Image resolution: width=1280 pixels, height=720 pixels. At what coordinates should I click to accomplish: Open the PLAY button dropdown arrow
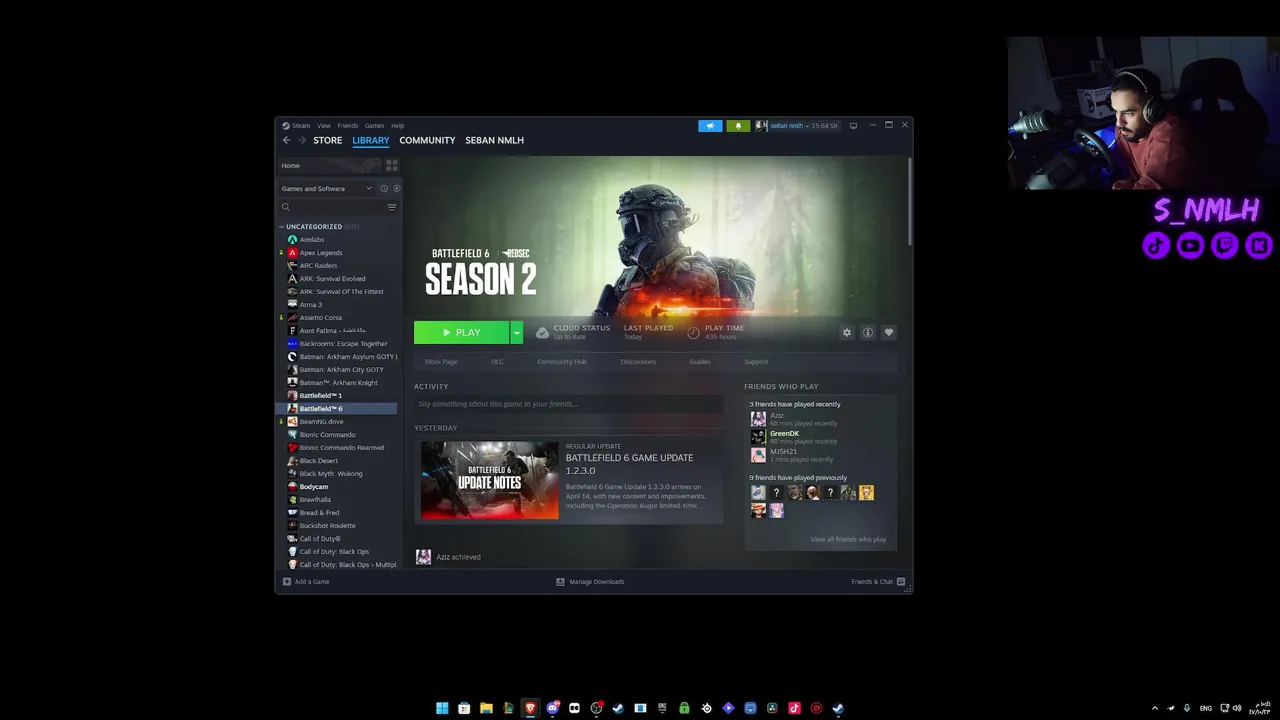pos(517,332)
